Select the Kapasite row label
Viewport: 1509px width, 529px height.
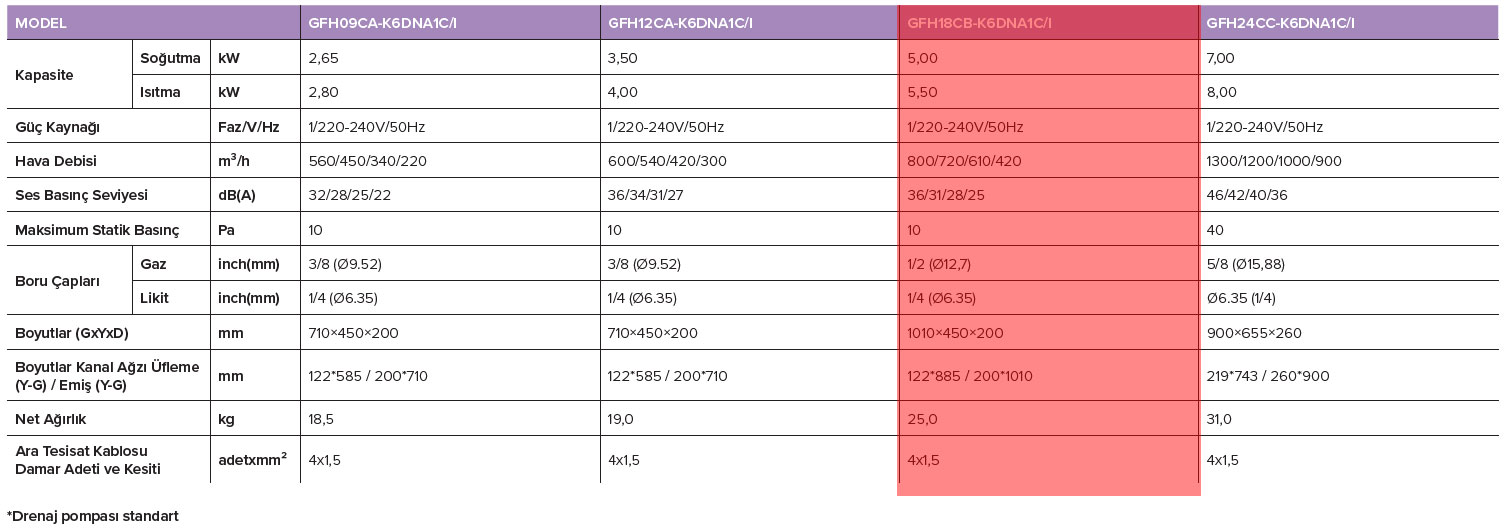pyautogui.click(x=44, y=75)
